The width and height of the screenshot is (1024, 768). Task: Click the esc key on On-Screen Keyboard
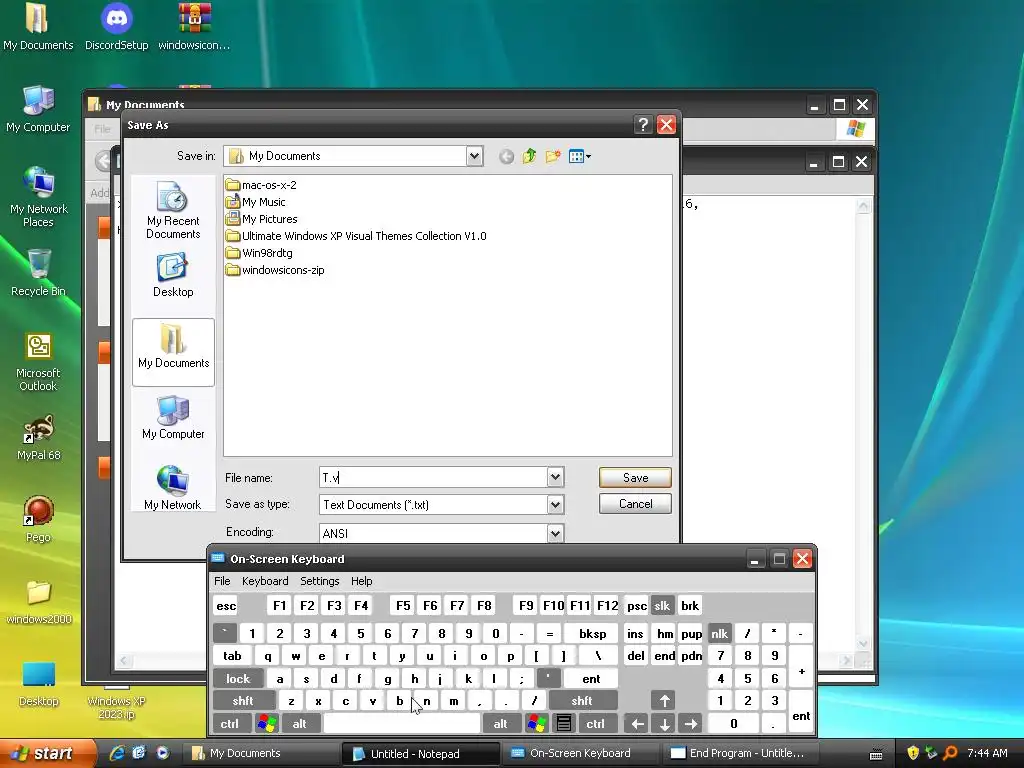pyautogui.click(x=226, y=605)
